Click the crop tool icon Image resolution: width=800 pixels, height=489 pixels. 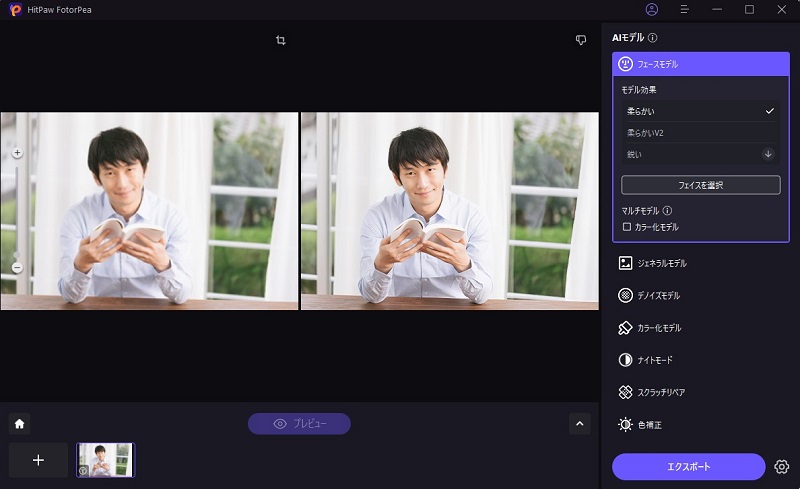click(281, 41)
